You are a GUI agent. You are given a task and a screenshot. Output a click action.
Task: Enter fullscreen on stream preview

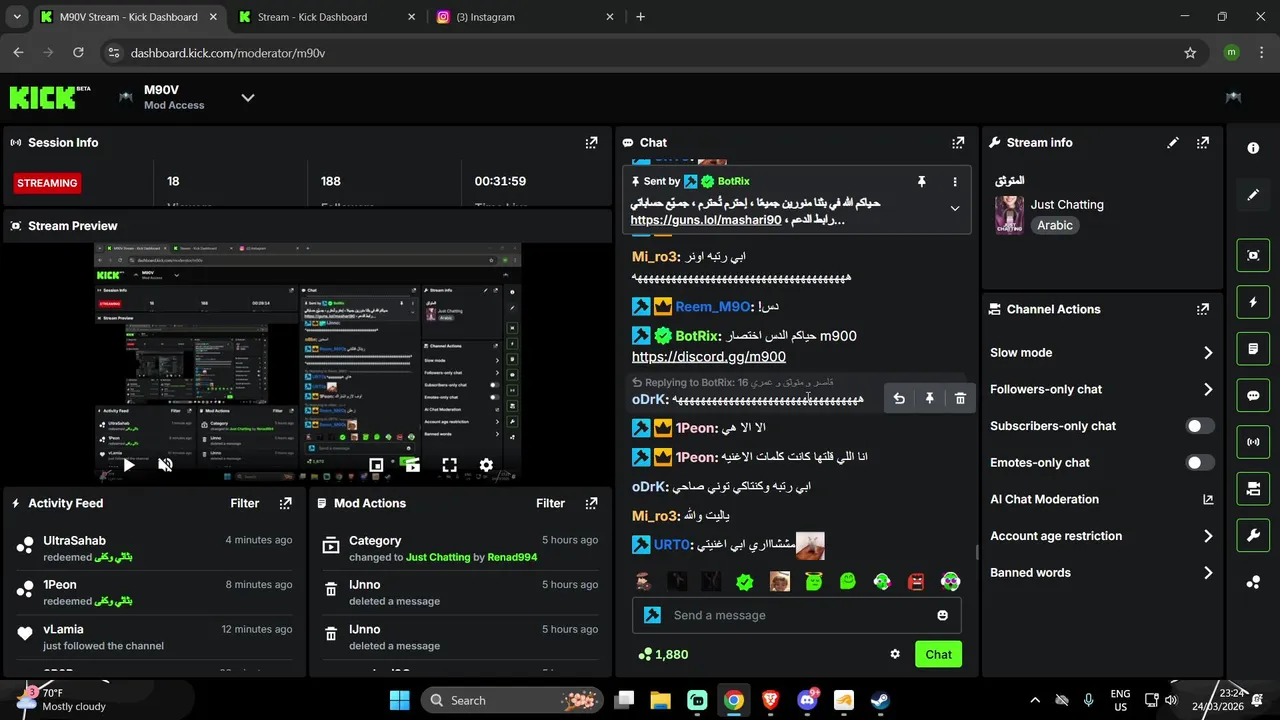point(450,465)
